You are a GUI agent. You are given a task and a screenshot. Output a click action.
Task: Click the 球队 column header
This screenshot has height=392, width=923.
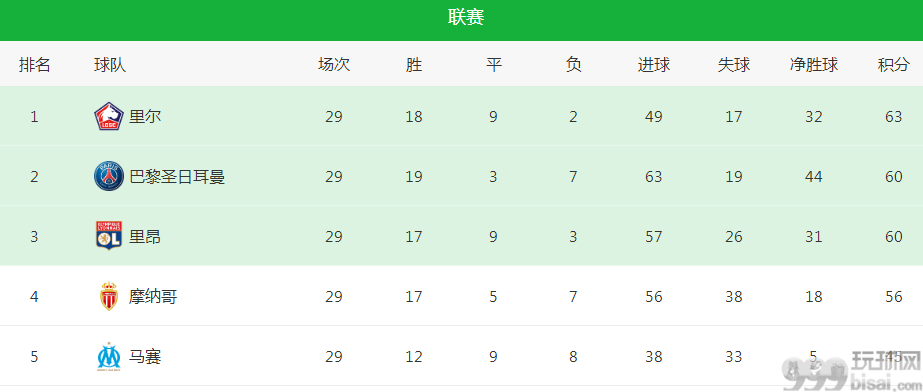[x=110, y=65]
